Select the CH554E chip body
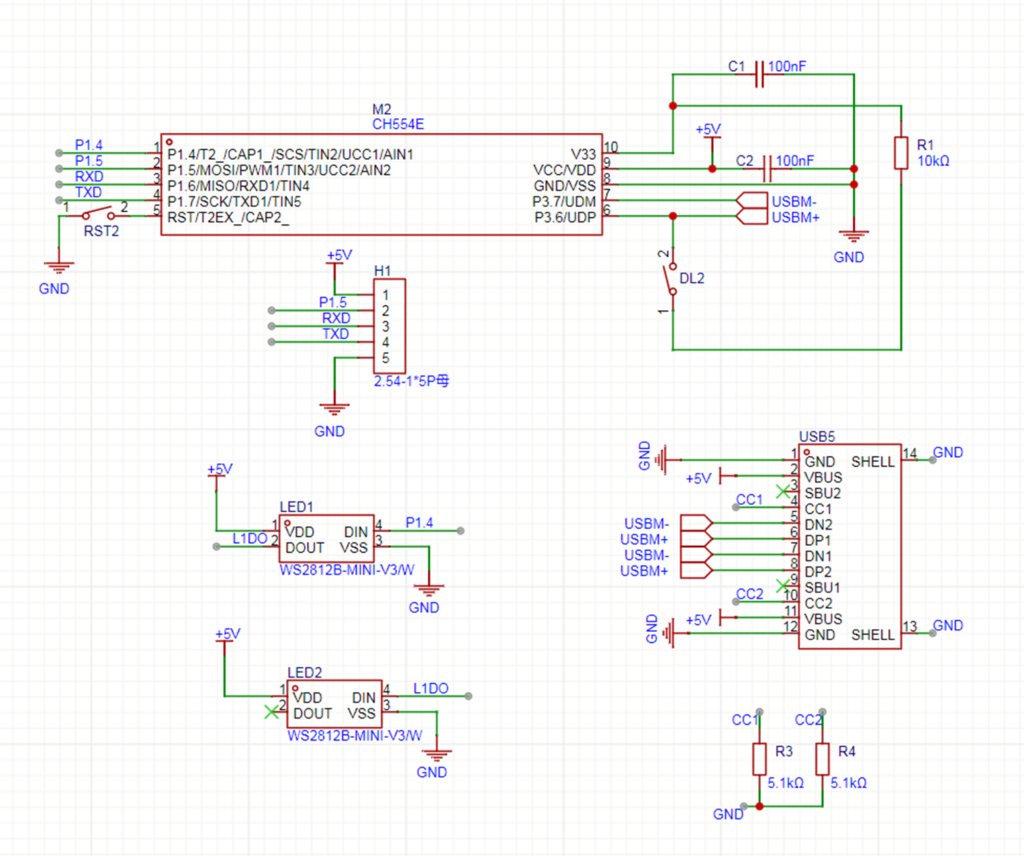The width and height of the screenshot is (1024, 856). [380, 185]
